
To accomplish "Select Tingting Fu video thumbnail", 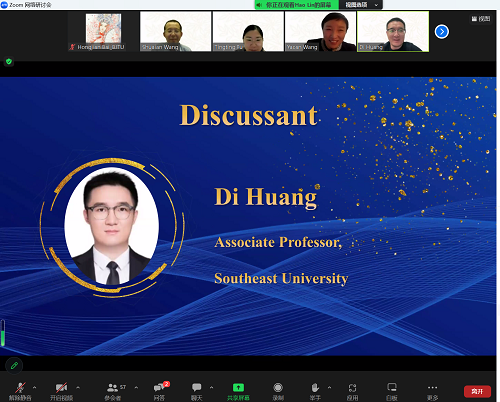I will point(248,31).
